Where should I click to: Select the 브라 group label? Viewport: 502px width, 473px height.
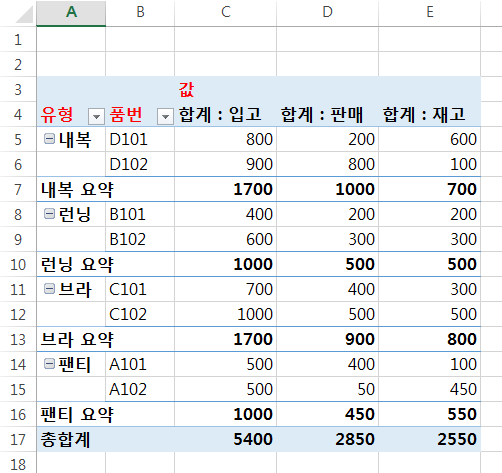[75, 289]
